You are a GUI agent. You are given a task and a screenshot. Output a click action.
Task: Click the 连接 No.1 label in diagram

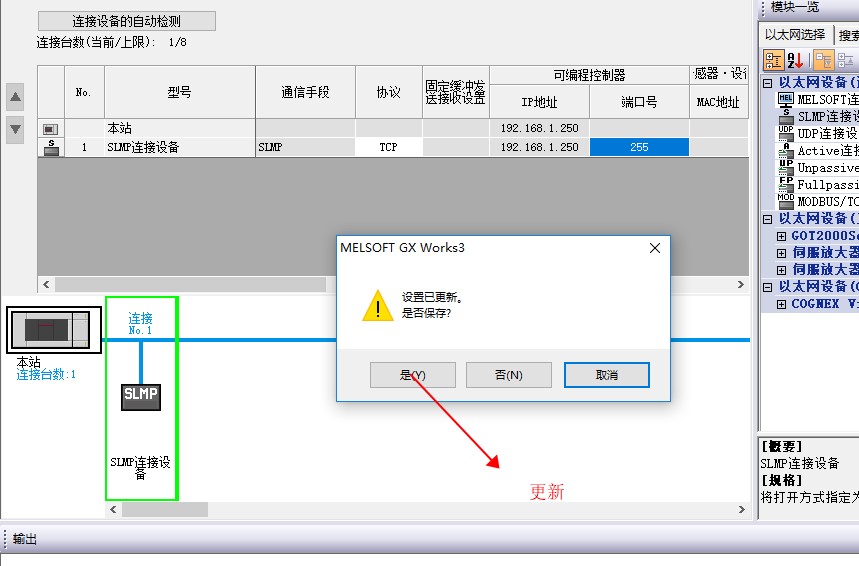point(140,323)
